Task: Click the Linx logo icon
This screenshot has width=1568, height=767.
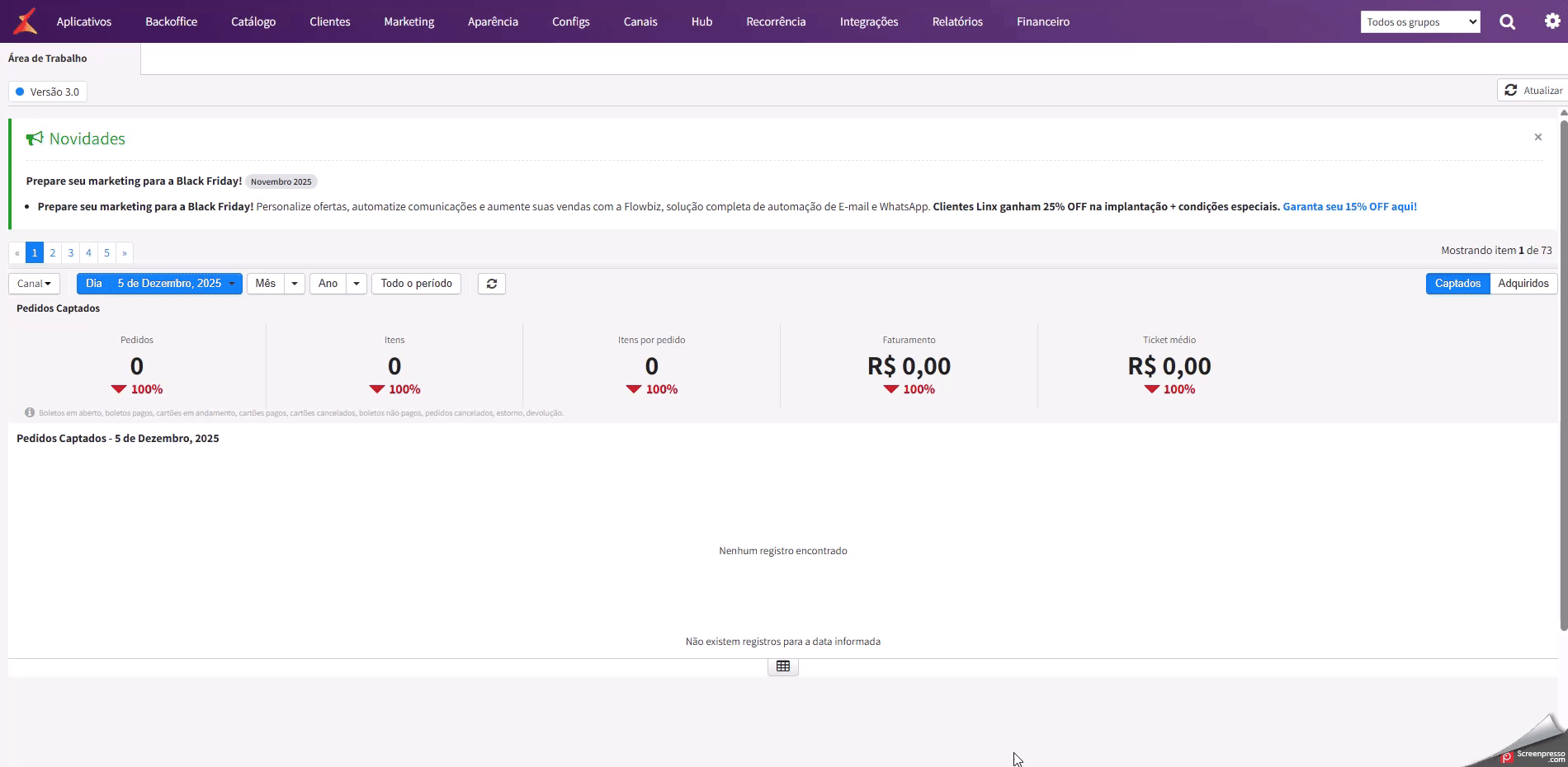Action: pos(26,21)
